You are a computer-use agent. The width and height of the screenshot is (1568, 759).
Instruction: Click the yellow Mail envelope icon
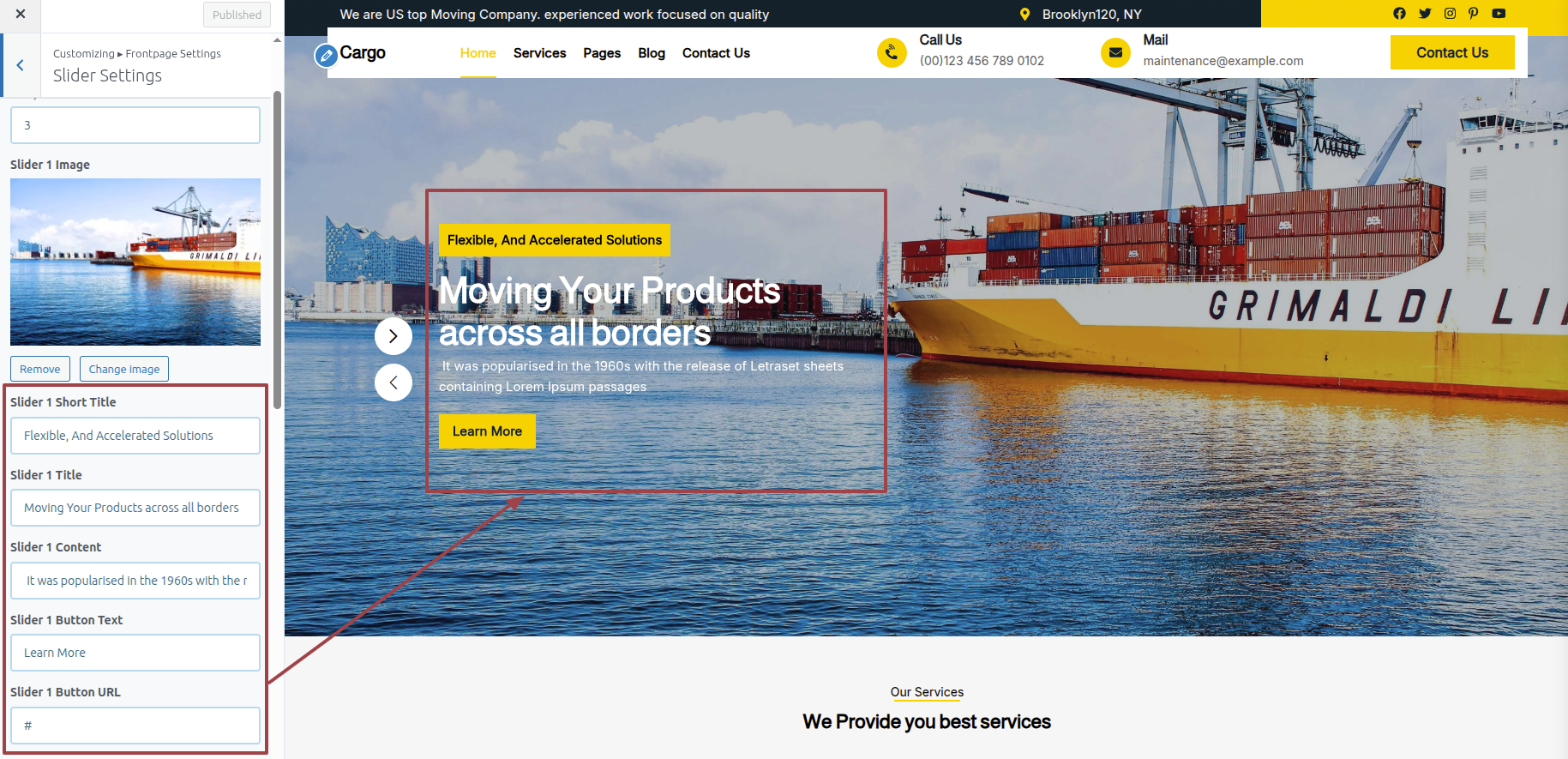tap(1115, 52)
